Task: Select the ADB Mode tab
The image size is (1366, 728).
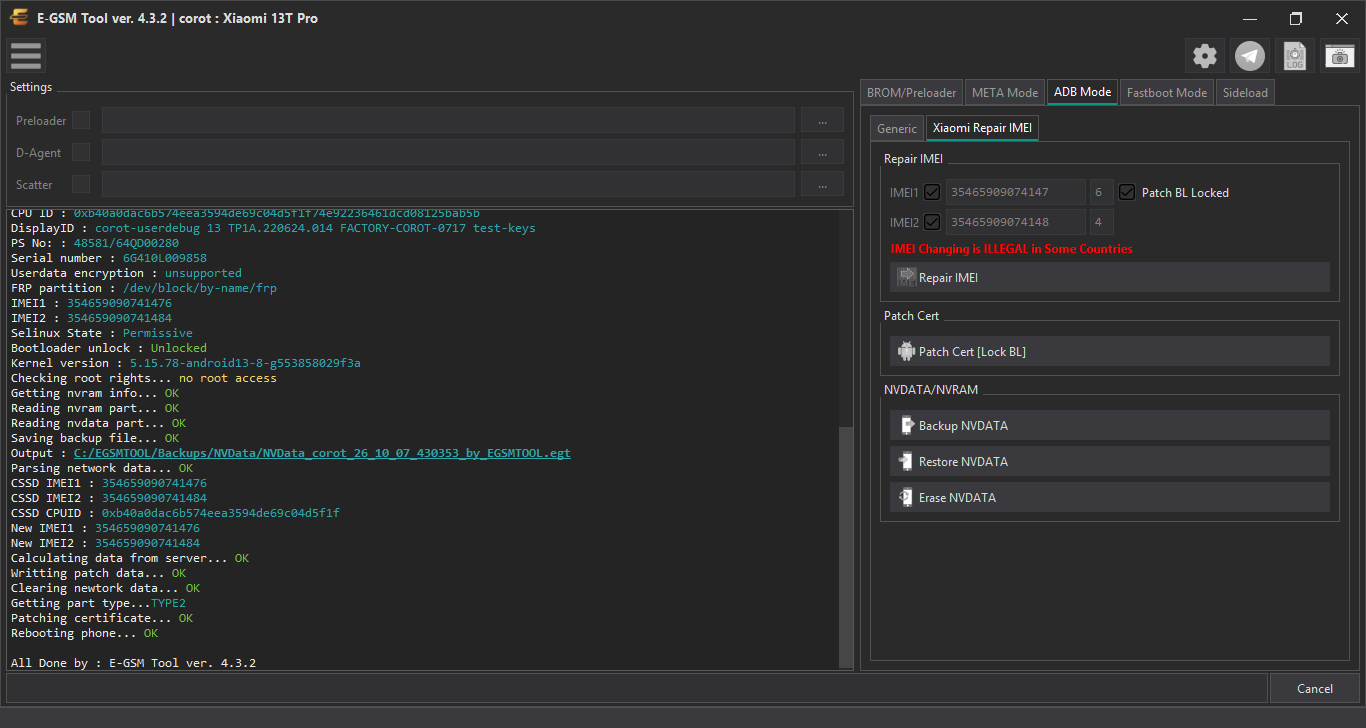Action: coord(1082,92)
